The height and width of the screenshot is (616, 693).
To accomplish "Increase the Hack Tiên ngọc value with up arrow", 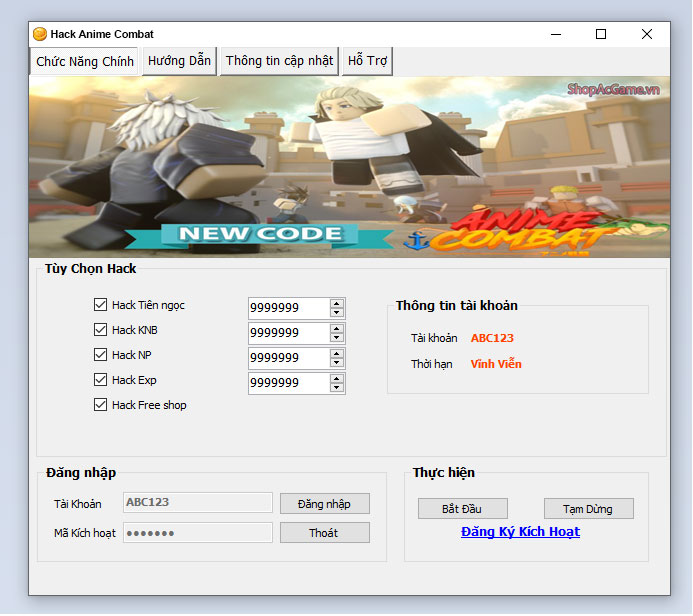I will 337,303.
